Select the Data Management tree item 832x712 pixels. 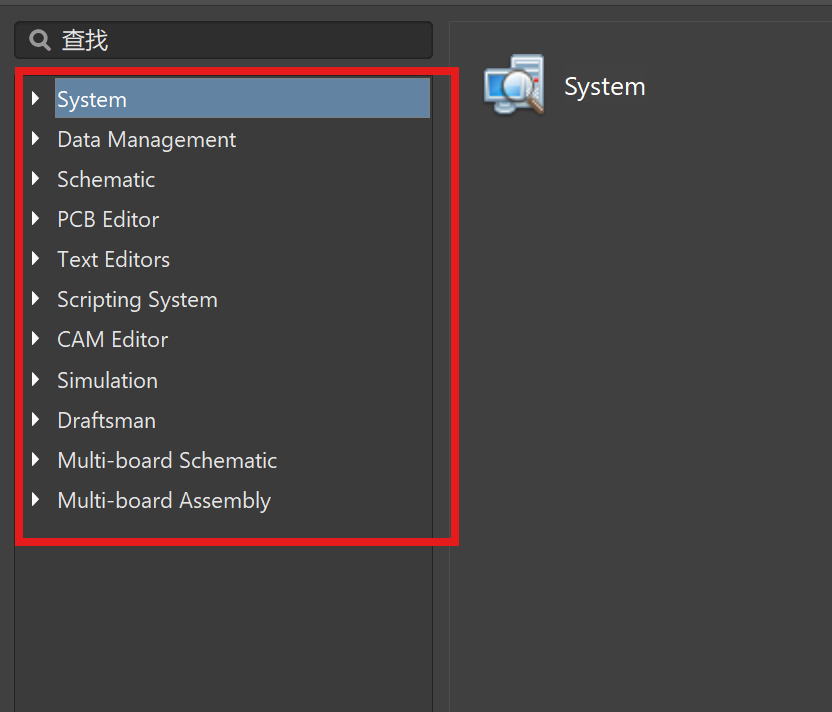point(146,139)
